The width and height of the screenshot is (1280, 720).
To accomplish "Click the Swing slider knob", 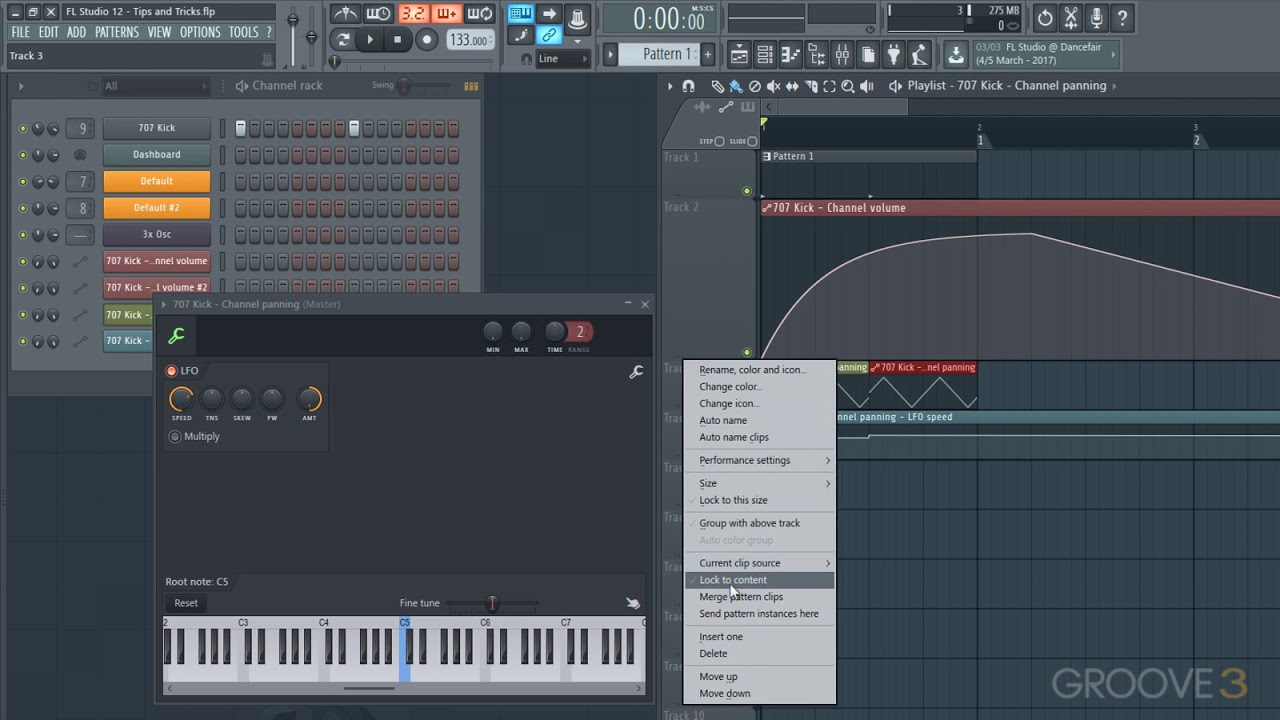I will (x=404, y=86).
